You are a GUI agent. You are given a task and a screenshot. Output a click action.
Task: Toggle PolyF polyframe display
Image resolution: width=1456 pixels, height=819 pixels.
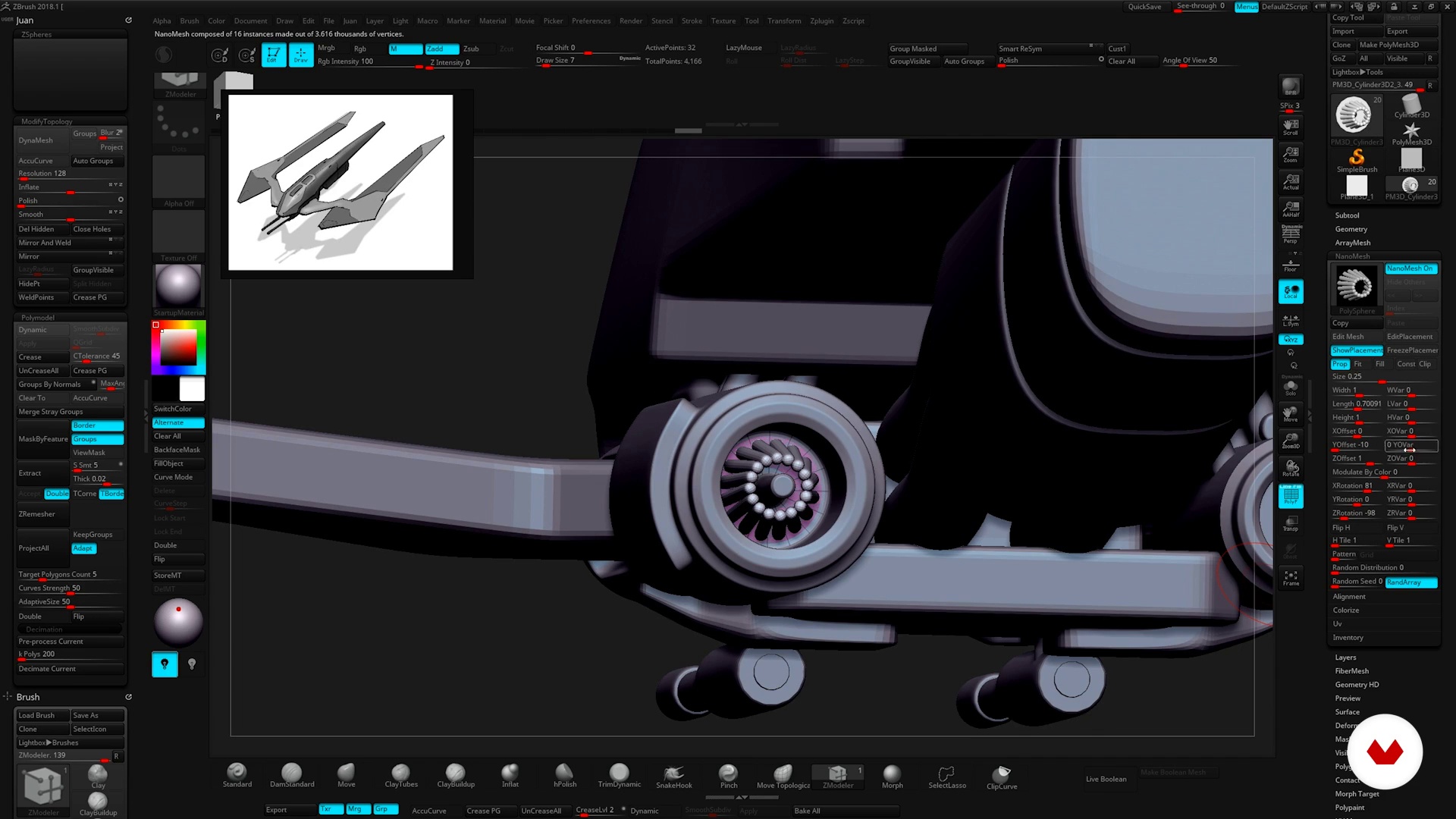[1291, 496]
